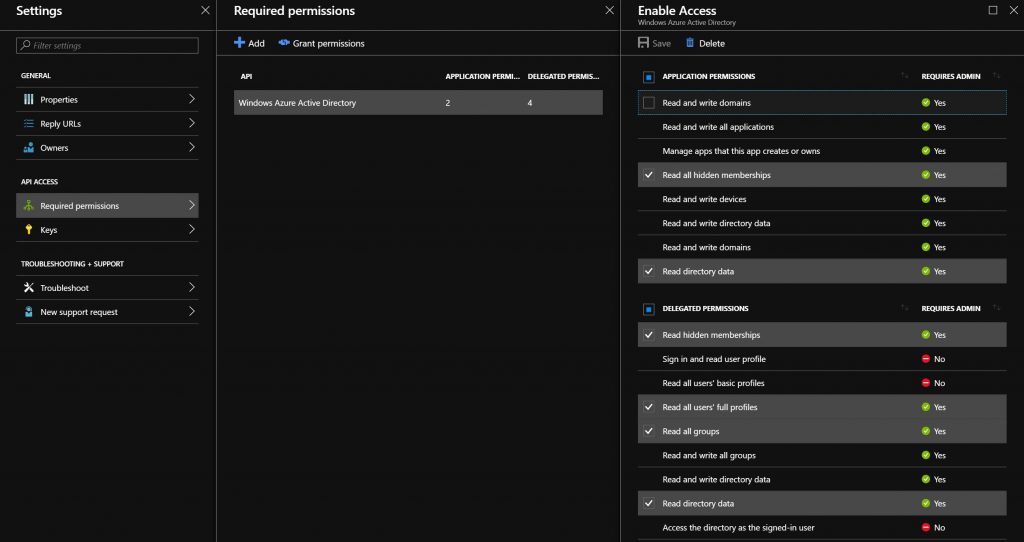Click green status icon for Manage apps this app creates
This screenshot has width=1024, height=542.
(x=925, y=151)
